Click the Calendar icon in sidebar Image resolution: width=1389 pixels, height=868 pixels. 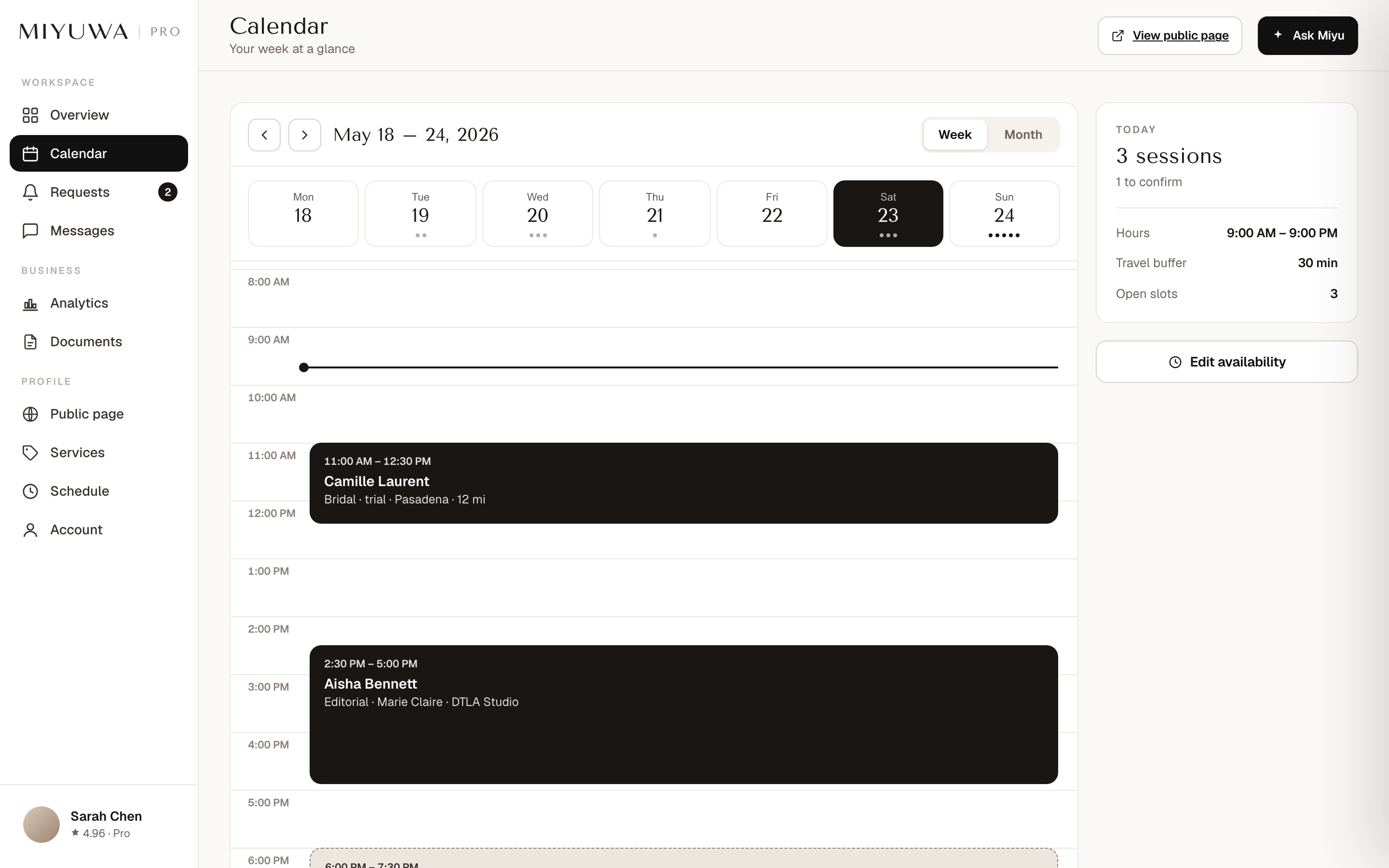point(30,153)
